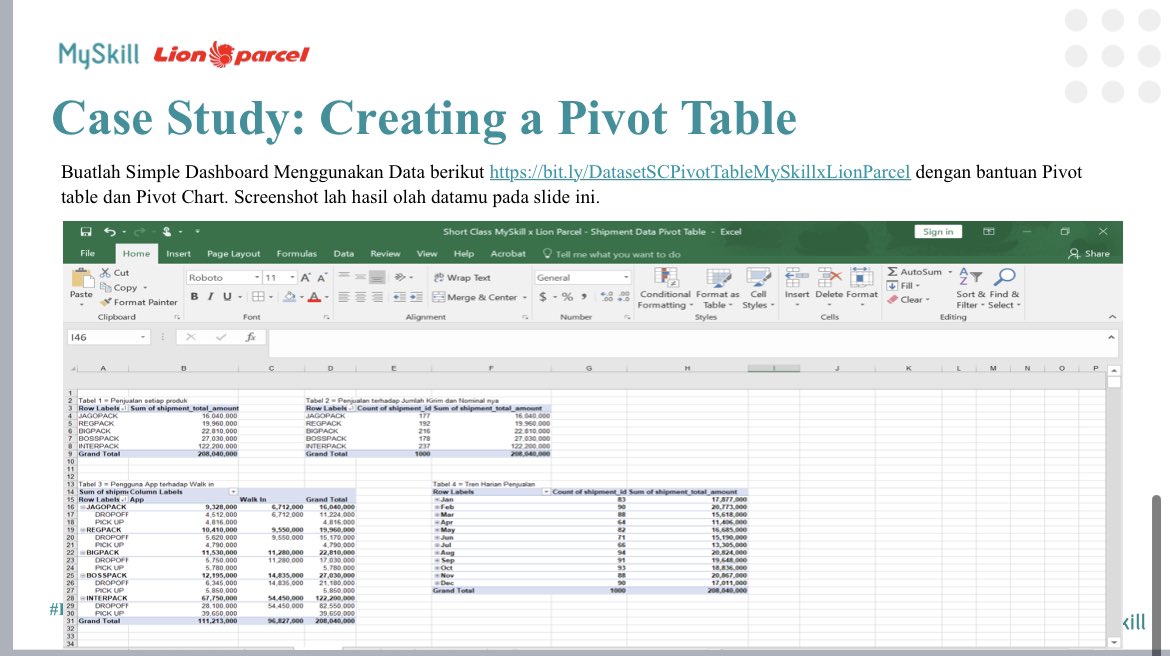Click the Paste clipboard icon

coord(81,278)
